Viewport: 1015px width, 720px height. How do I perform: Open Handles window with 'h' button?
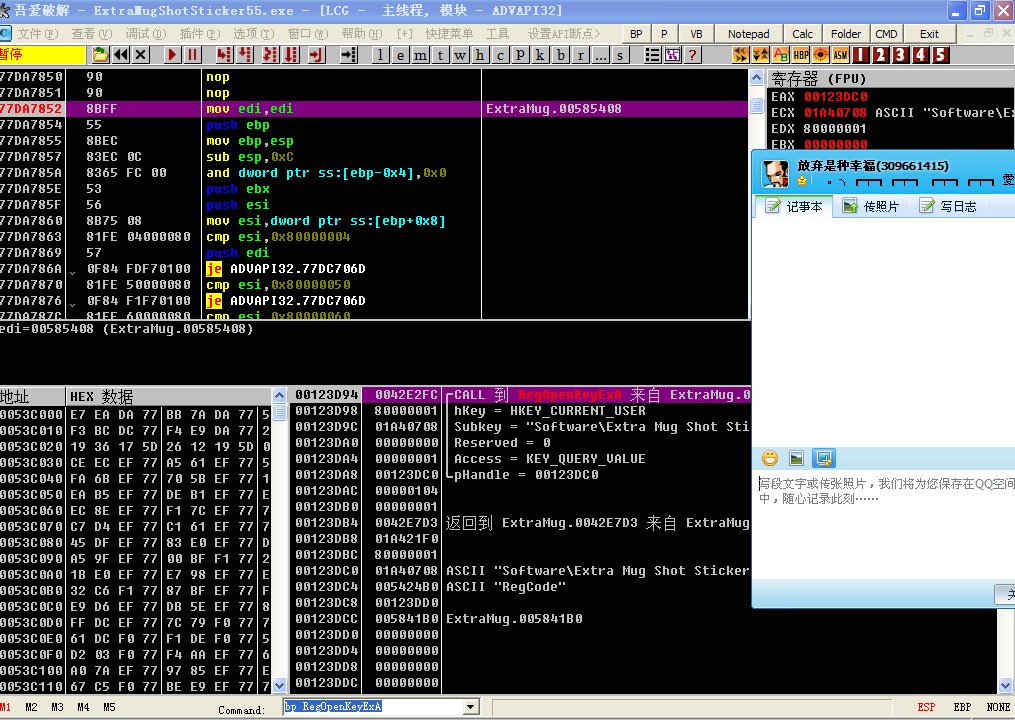pyautogui.click(x=480, y=55)
